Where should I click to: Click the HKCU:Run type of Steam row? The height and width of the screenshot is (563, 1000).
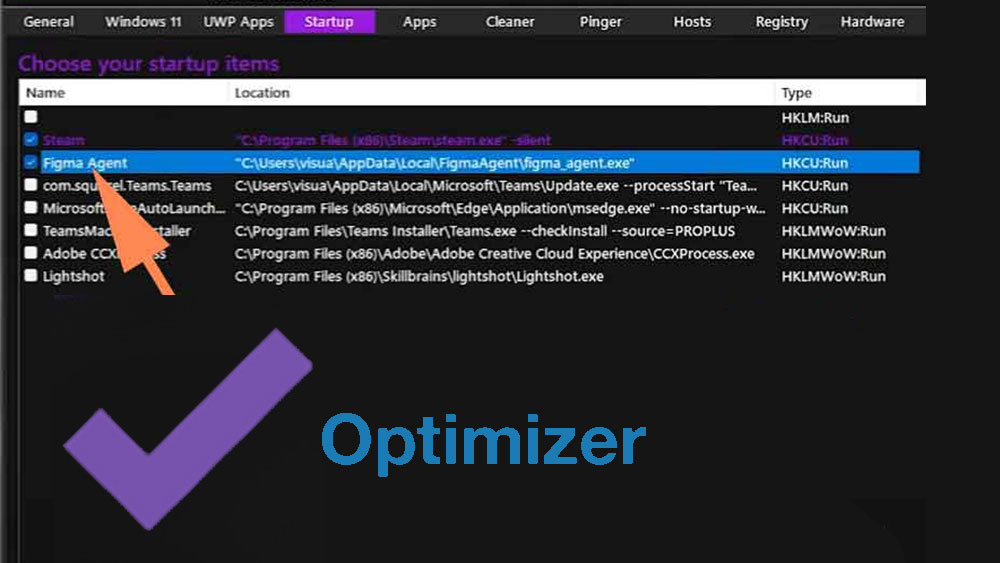pyautogui.click(x=815, y=140)
